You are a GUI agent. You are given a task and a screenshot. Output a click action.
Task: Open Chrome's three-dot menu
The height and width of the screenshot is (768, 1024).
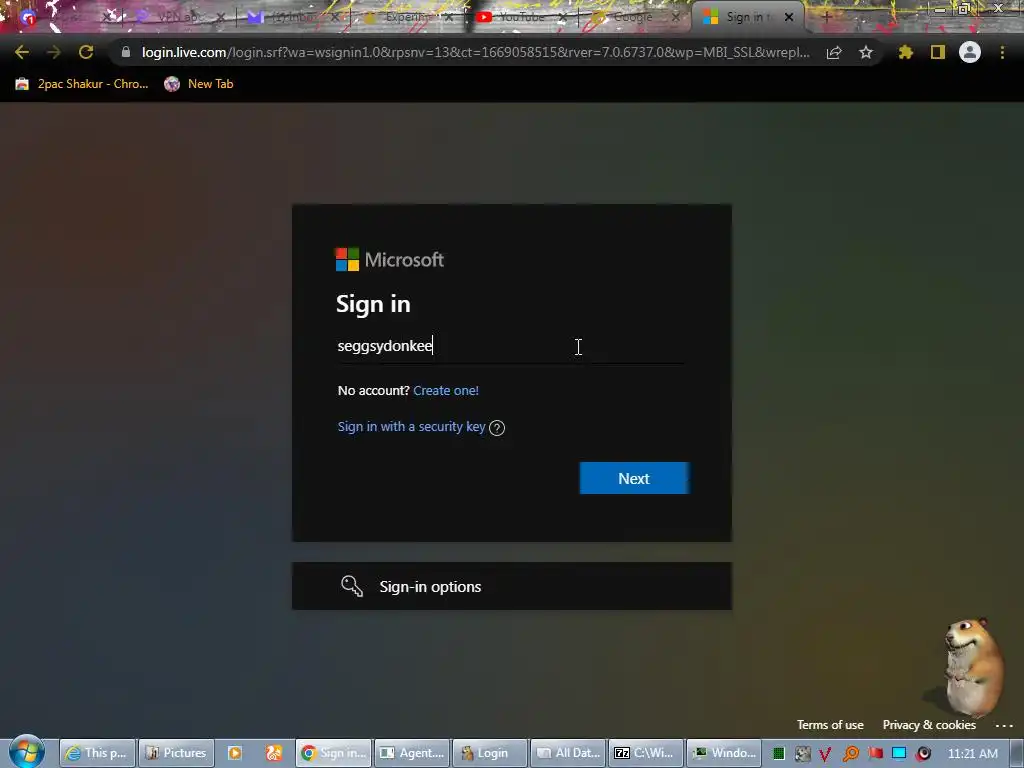[1002, 52]
